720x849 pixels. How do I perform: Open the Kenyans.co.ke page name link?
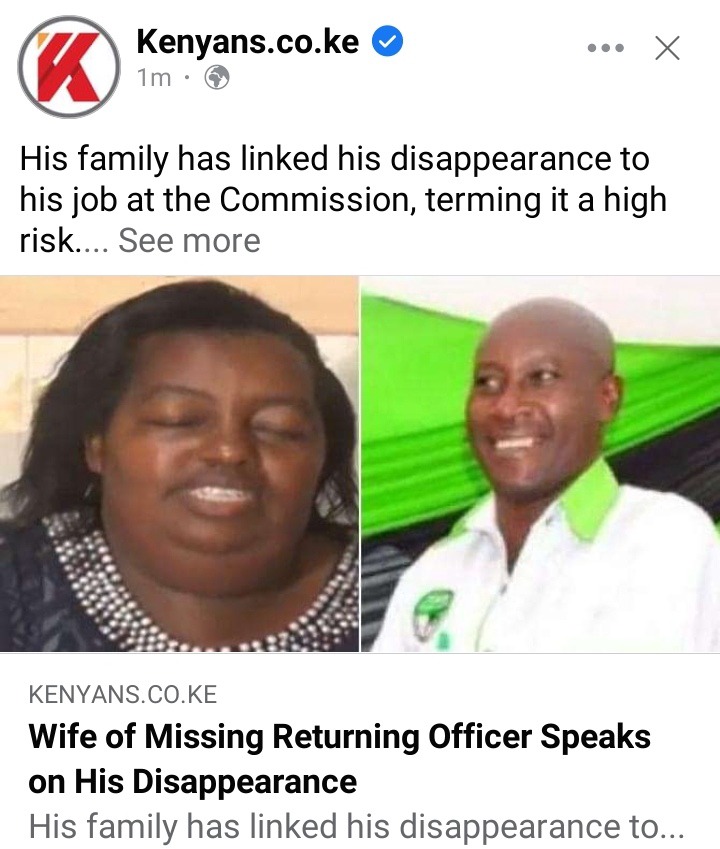(247, 42)
